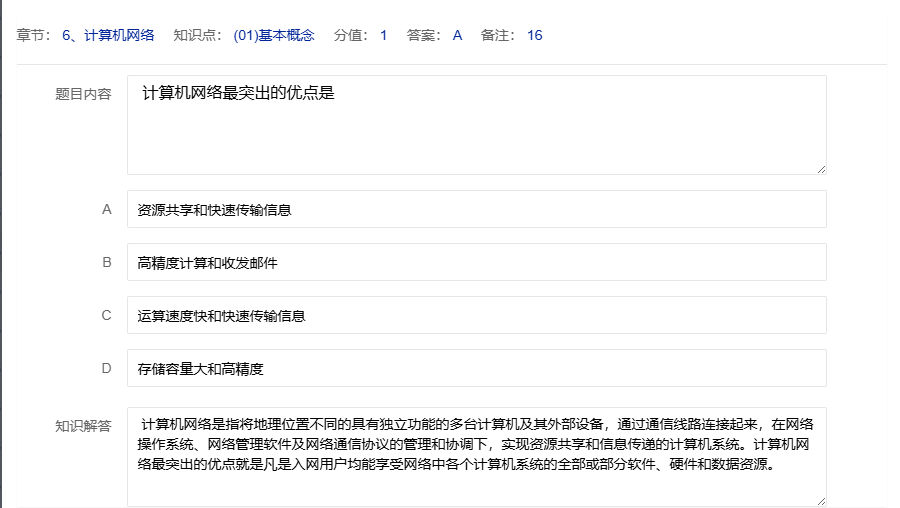
Task: Click the 题目内容 question text area
Action: [x=476, y=125]
